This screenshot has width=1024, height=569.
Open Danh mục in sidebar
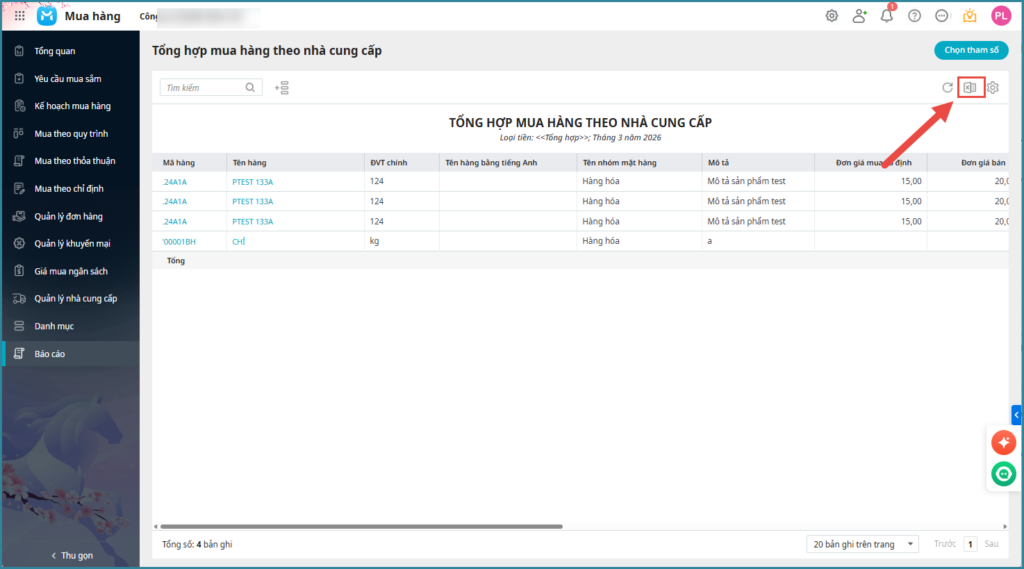[x=71, y=326]
